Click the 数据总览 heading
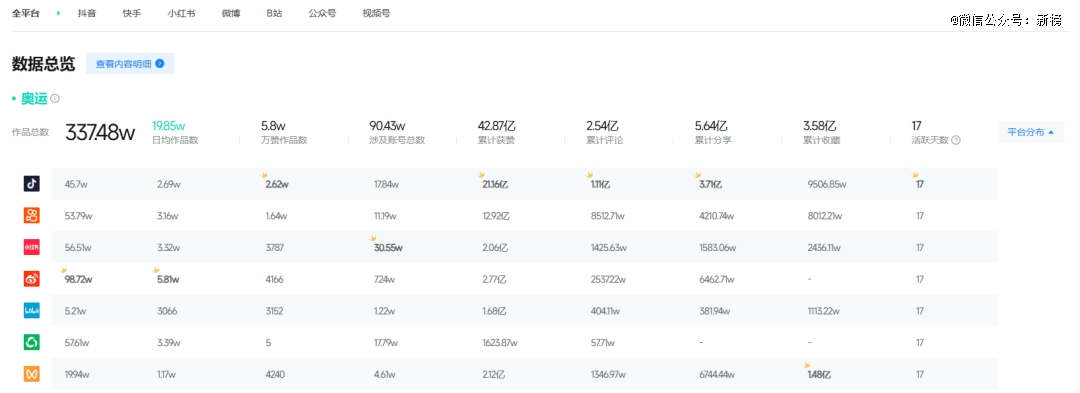Viewport: 1080px width, 393px height. click(x=43, y=64)
